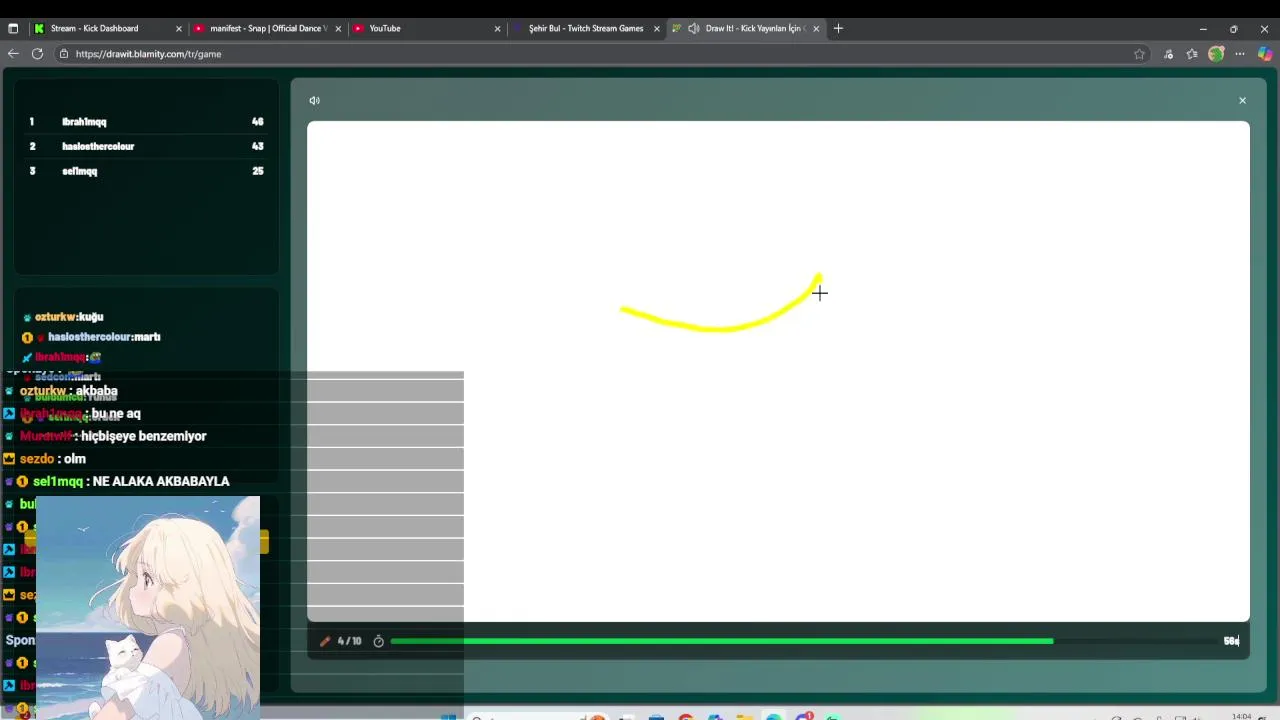Open browser Settings and more menu

coord(1240,54)
